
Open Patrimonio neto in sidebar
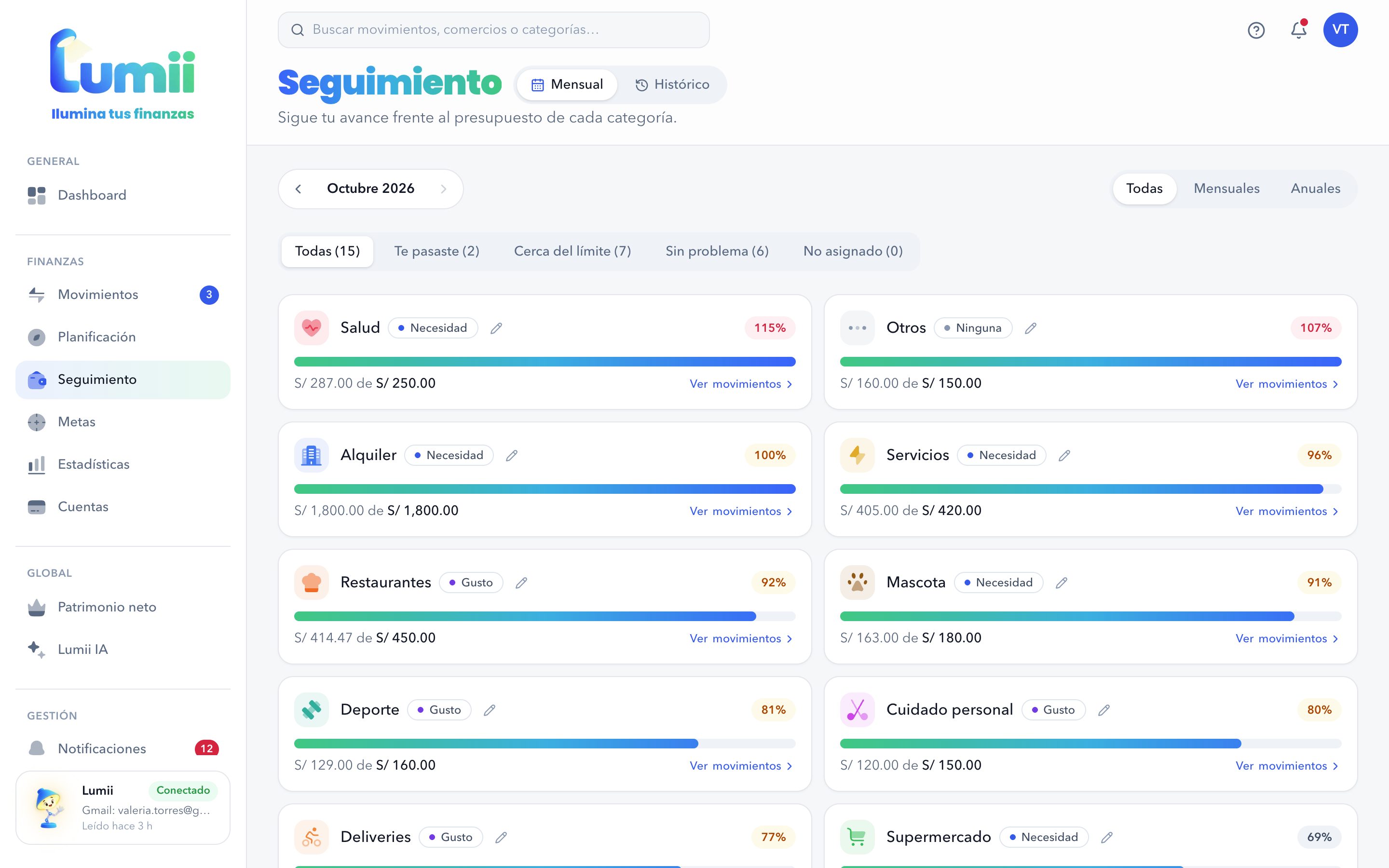pyautogui.click(x=123, y=607)
